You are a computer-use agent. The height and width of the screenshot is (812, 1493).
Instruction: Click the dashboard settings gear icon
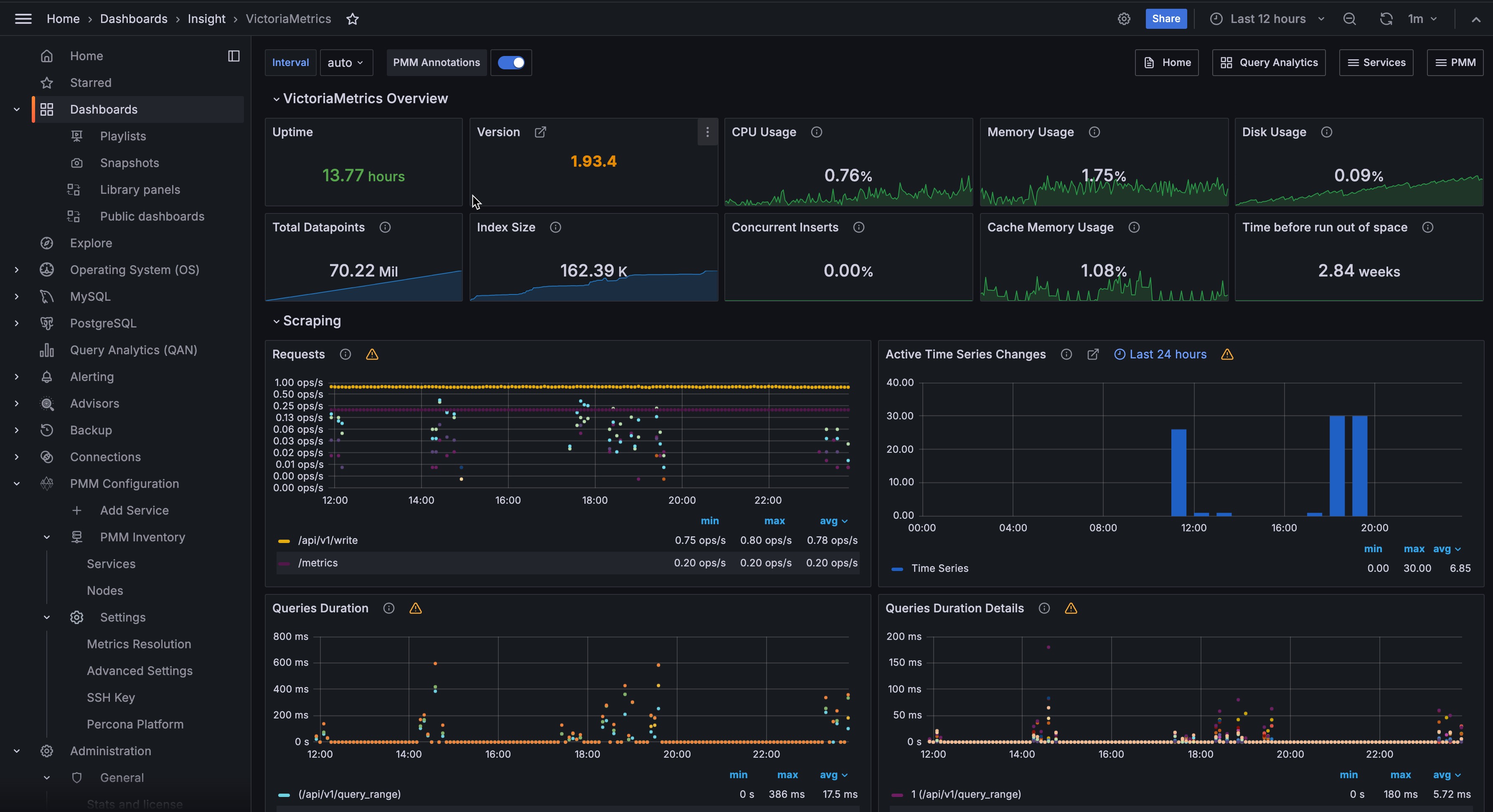coord(1124,18)
